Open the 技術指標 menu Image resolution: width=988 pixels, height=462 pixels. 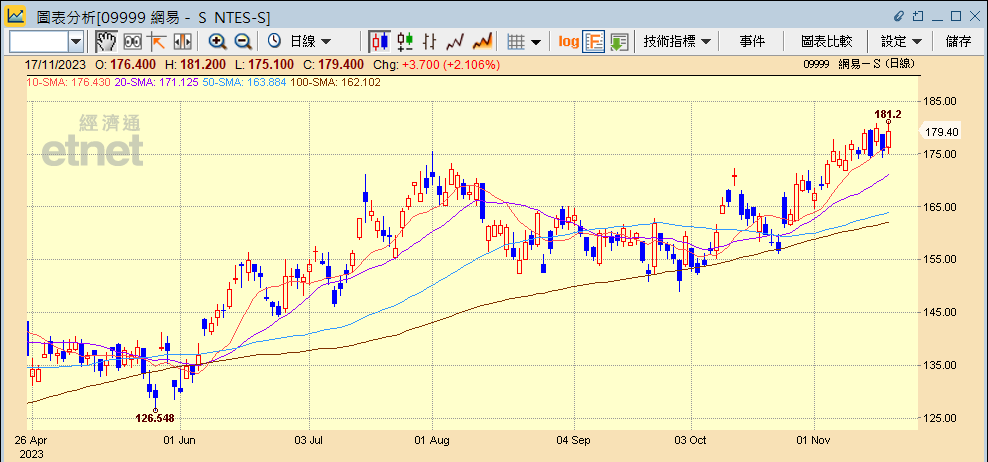point(677,41)
